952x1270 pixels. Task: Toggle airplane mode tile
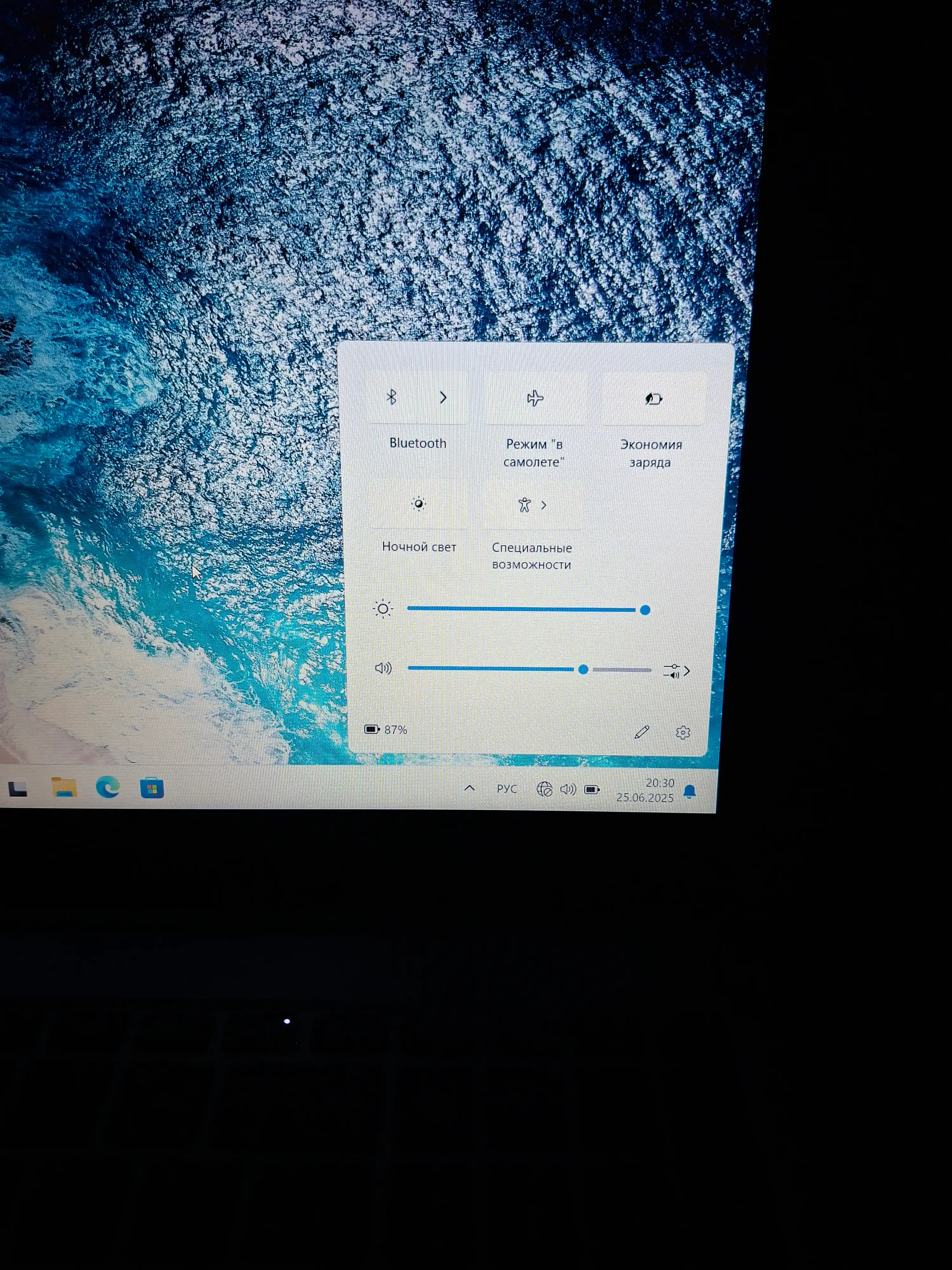pos(535,398)
